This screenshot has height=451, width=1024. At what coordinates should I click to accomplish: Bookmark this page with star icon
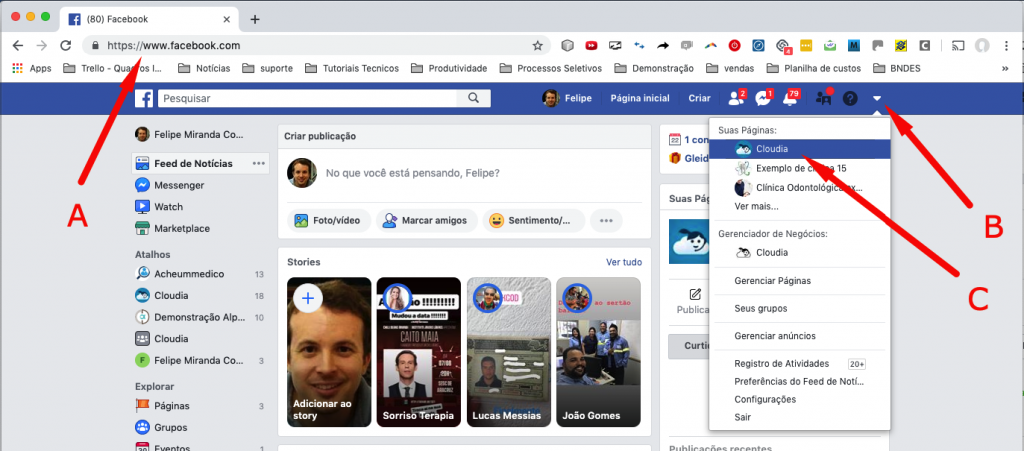[x=537, y=46]
